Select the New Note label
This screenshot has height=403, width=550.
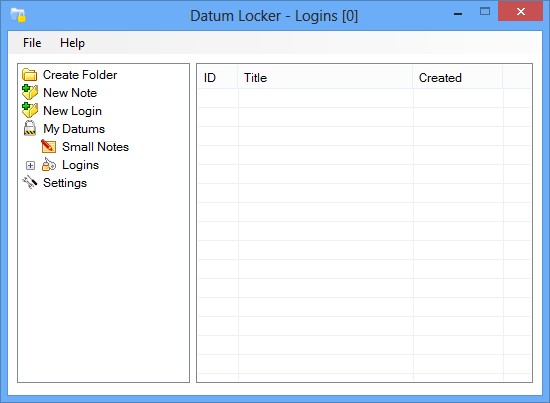point(70,93)
